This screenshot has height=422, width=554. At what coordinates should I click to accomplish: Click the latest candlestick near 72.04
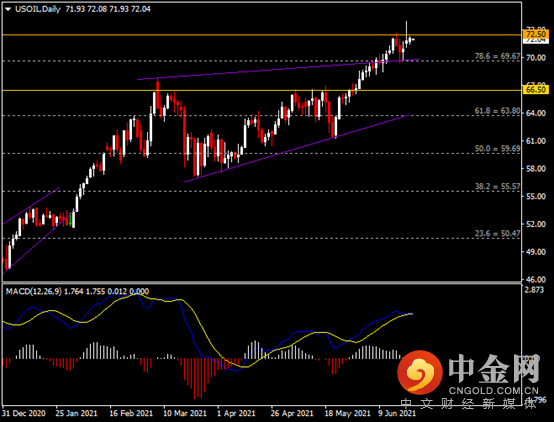[x=413, y=39]
